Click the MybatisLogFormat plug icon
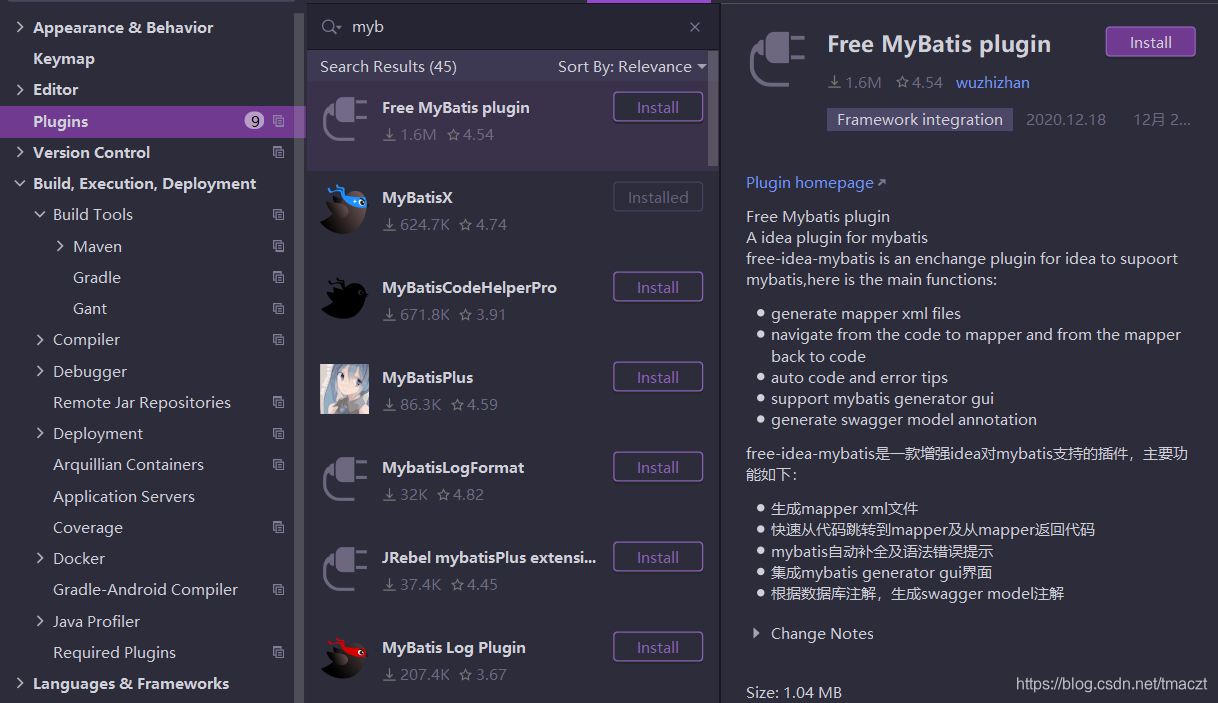Viewport: 1218px width, 703px height. [344, 479]
